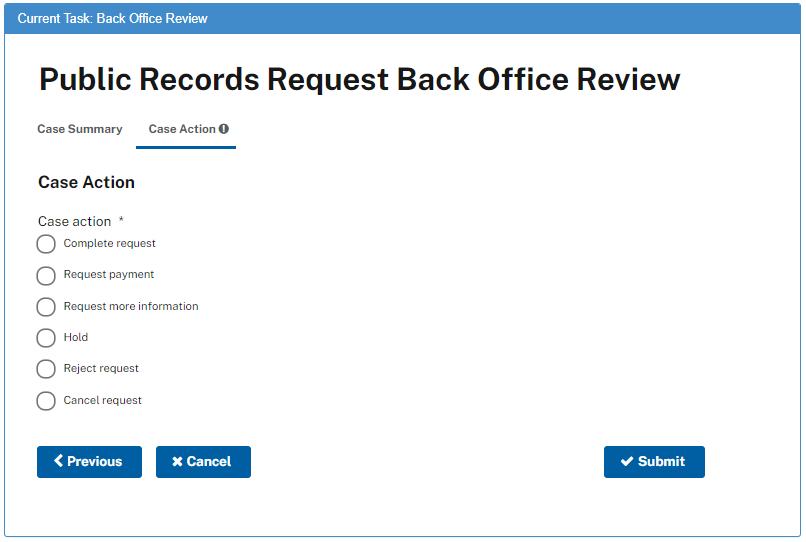Click the Current Task header bar
Image resolution: width=806 pixels, height=542 pixels.
[x=403, y=18]
